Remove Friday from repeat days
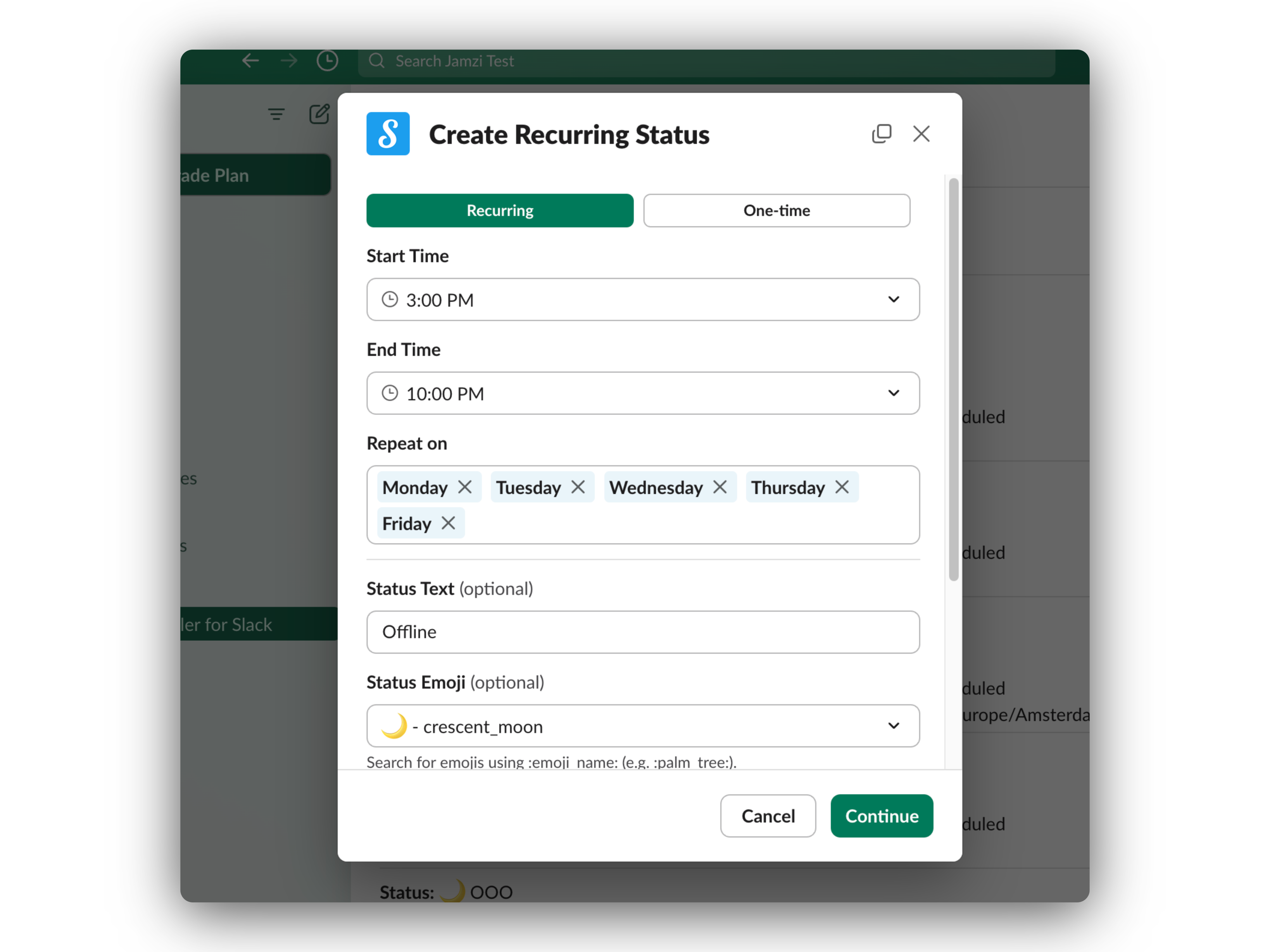Viewport: 1270px width, 952px height. click(x=449, y=523)
